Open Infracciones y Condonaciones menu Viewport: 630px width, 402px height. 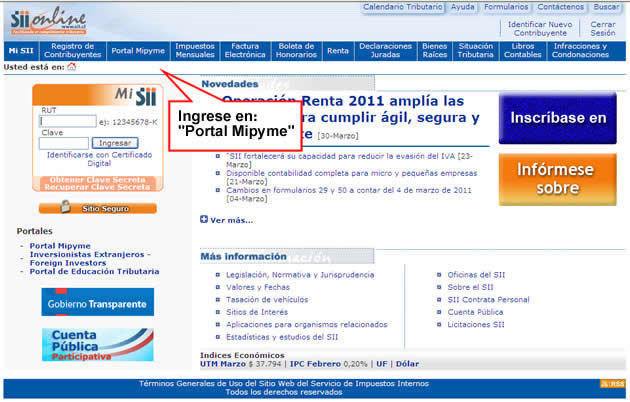tap(581, 51)
